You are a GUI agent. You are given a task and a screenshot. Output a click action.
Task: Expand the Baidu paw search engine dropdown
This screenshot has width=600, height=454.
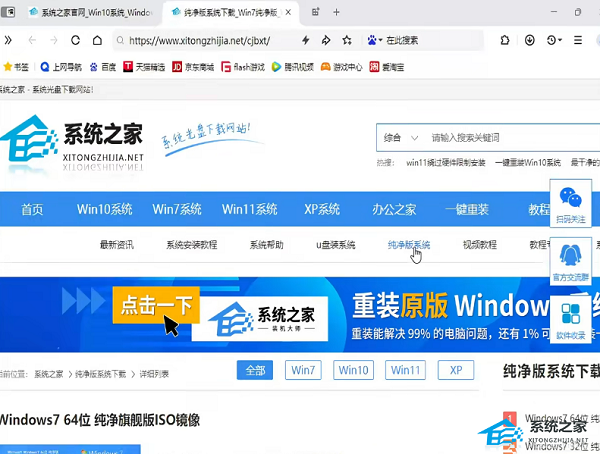(382, 41)
